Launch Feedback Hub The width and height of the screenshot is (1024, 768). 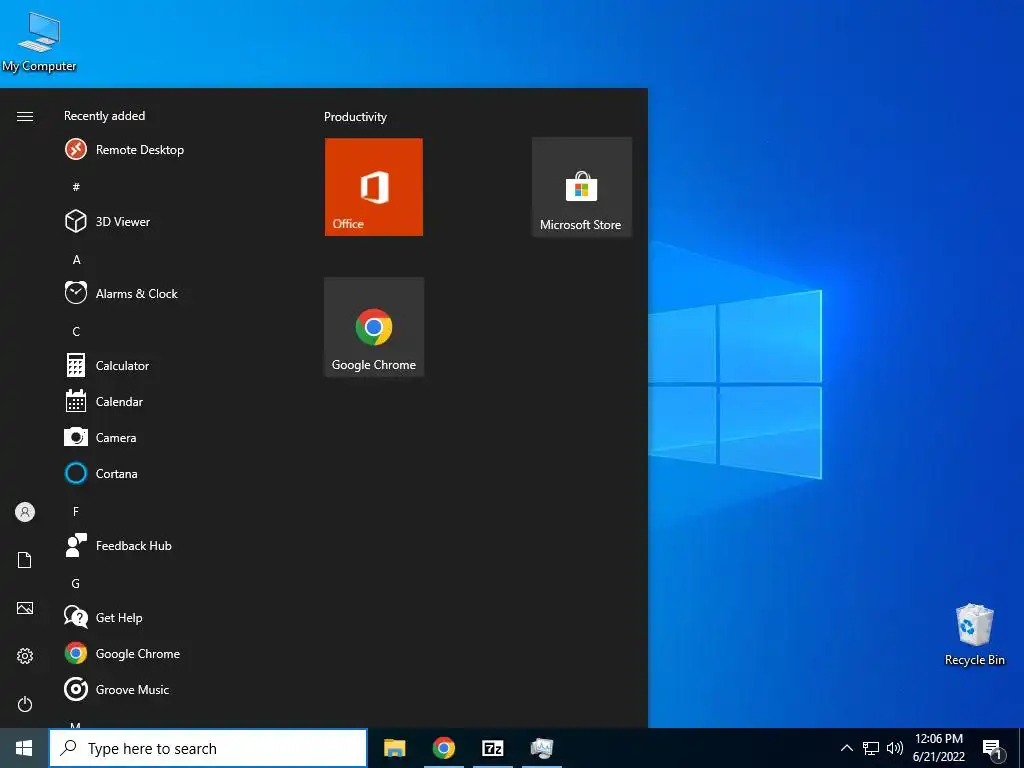pos(118,545)
